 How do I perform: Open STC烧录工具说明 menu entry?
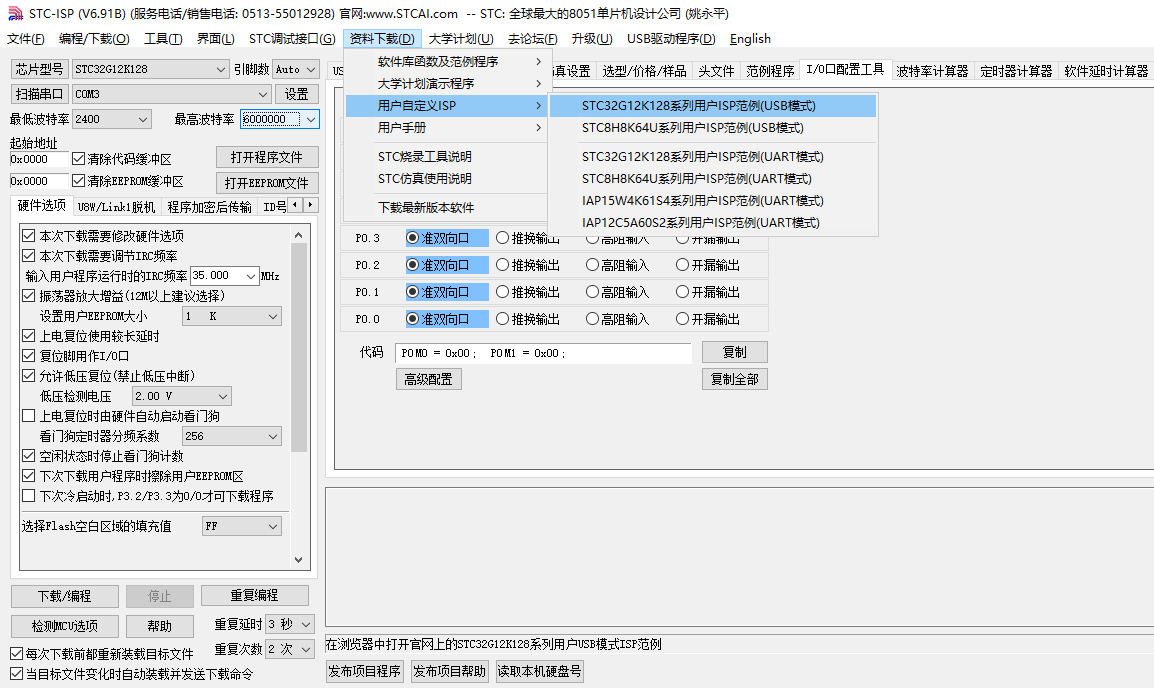tap(446, 157)
